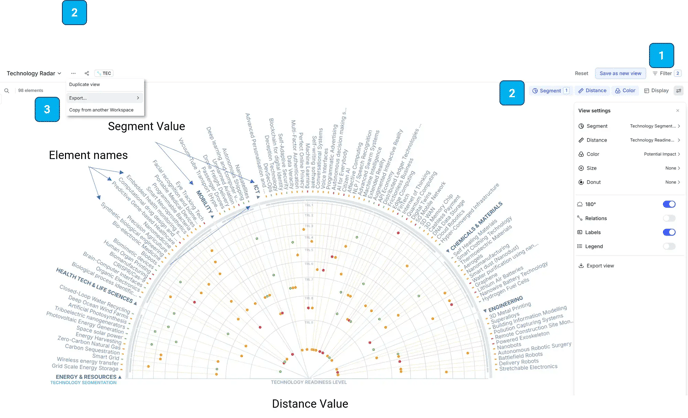688x418 pixels.
Task: Click the share icon beside Technology Radar
Action: click(86, 73)
